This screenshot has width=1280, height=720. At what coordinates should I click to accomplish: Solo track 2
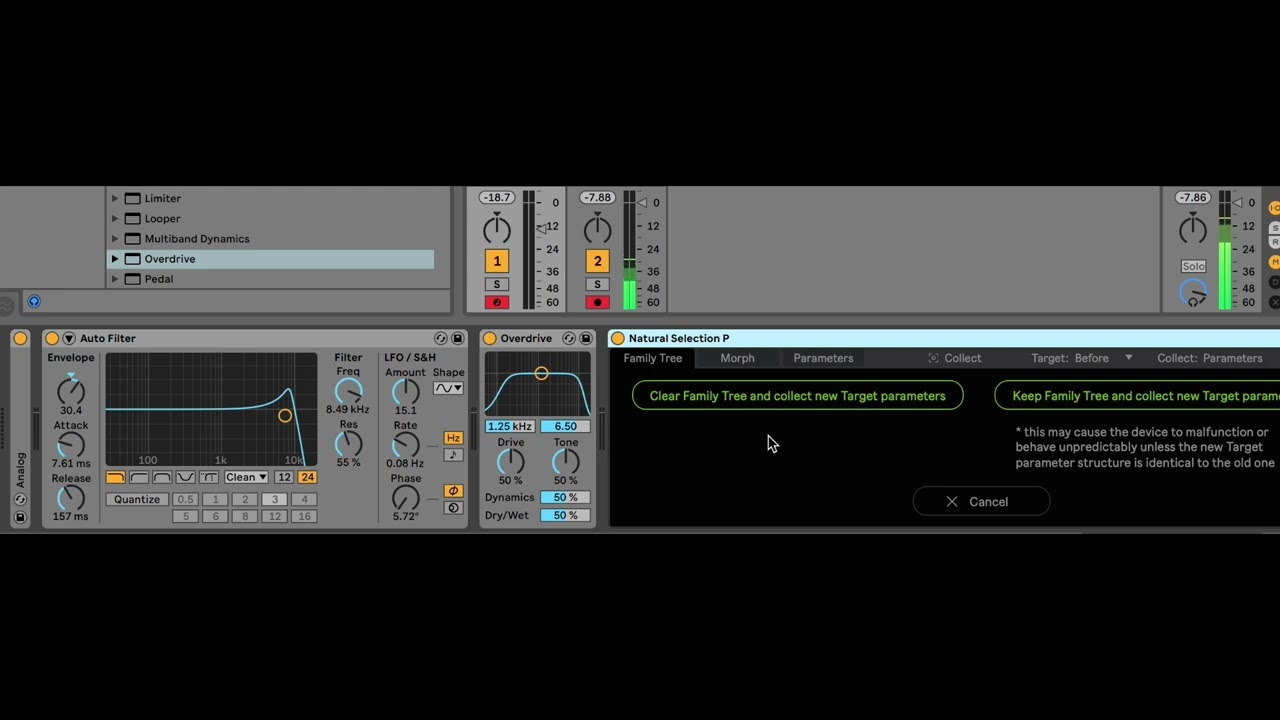[598, 284]
